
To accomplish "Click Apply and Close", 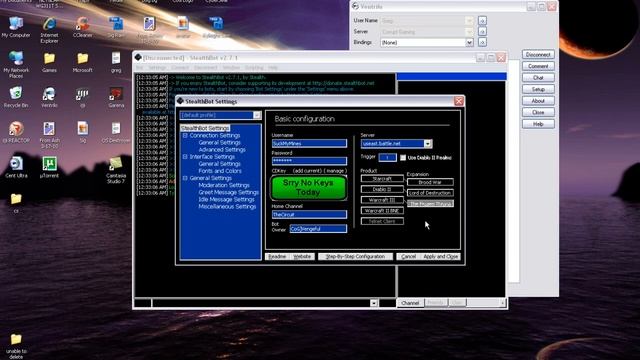I will (x=440, y=256).
